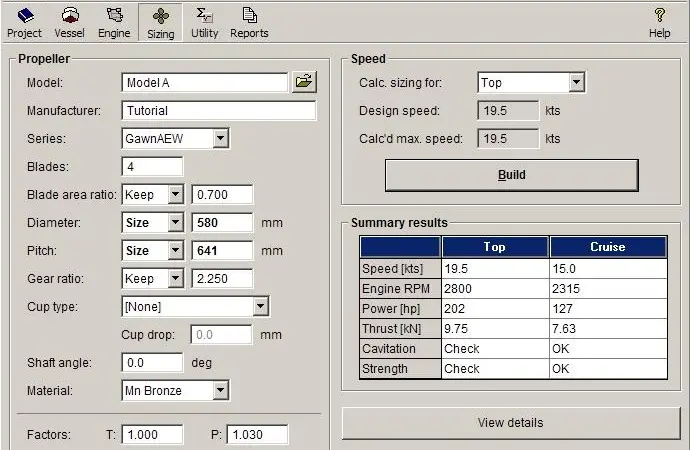Click Cruise Engine RPM cell 2315

(608, 289)
